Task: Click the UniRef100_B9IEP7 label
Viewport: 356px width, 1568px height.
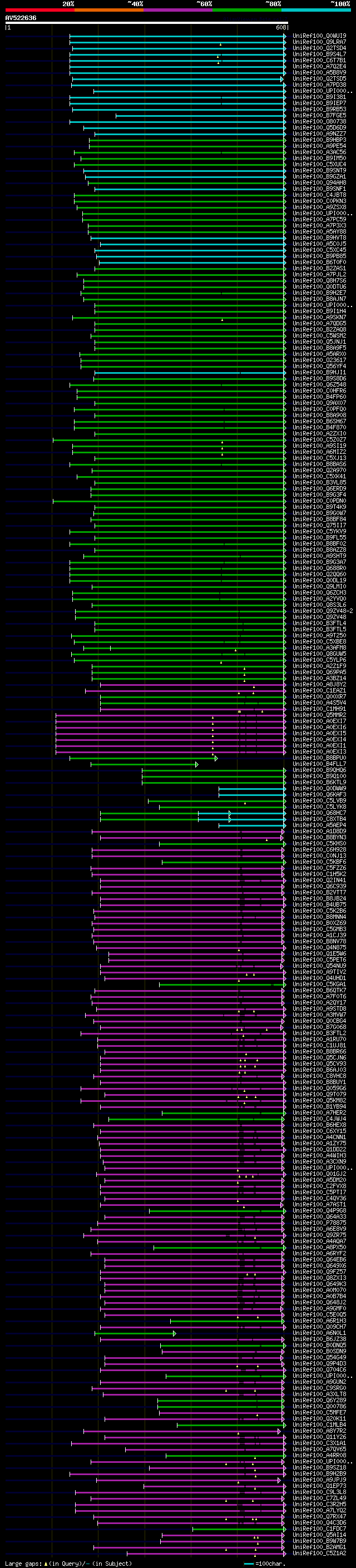Action: [319, 103]
